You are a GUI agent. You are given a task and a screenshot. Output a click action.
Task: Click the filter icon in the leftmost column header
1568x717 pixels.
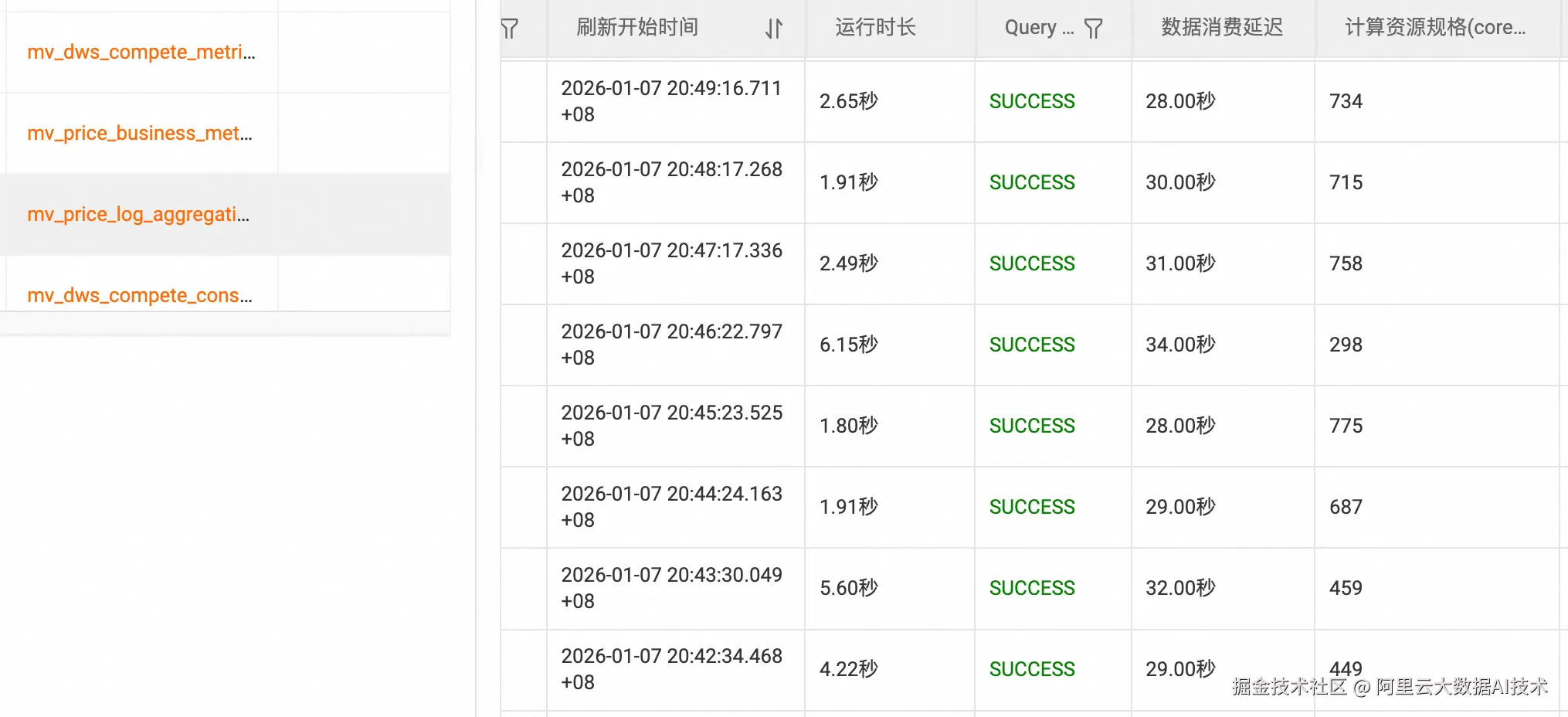pos(509,29)
